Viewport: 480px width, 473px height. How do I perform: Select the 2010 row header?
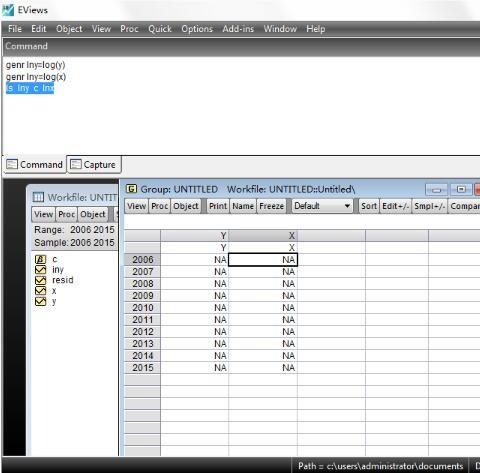click(x=143, y=308)
